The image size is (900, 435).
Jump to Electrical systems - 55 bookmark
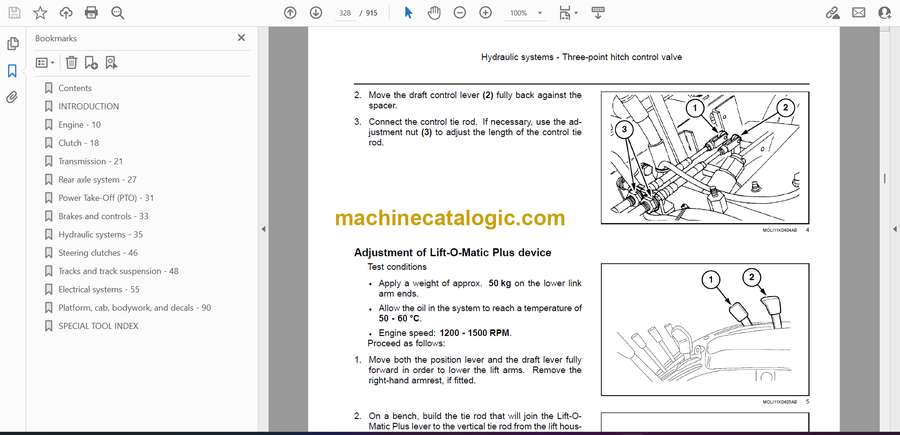tap(99, 289)
